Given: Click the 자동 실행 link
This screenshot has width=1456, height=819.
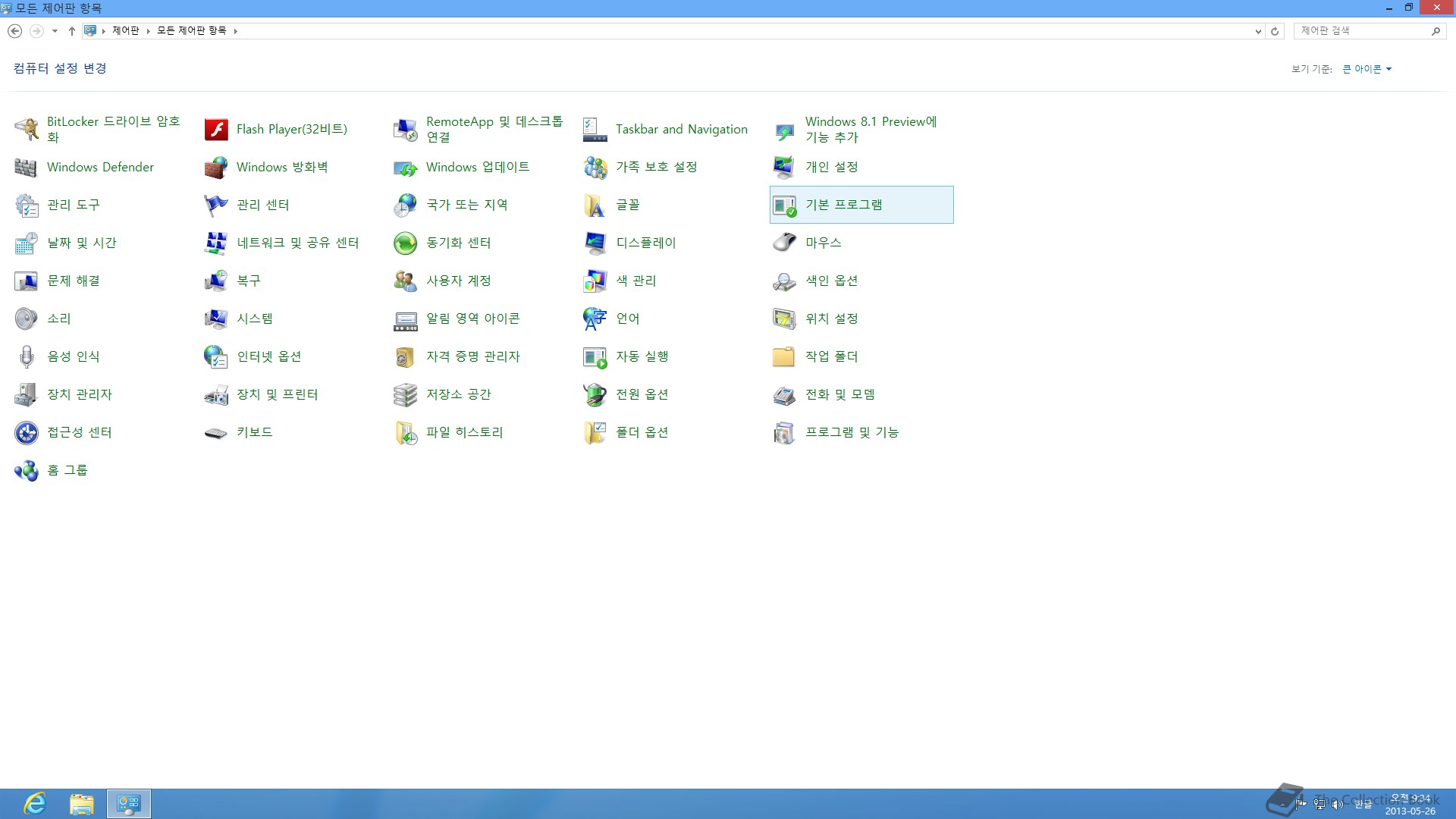Looking at the screenshot, I should (x=642, y=356).
